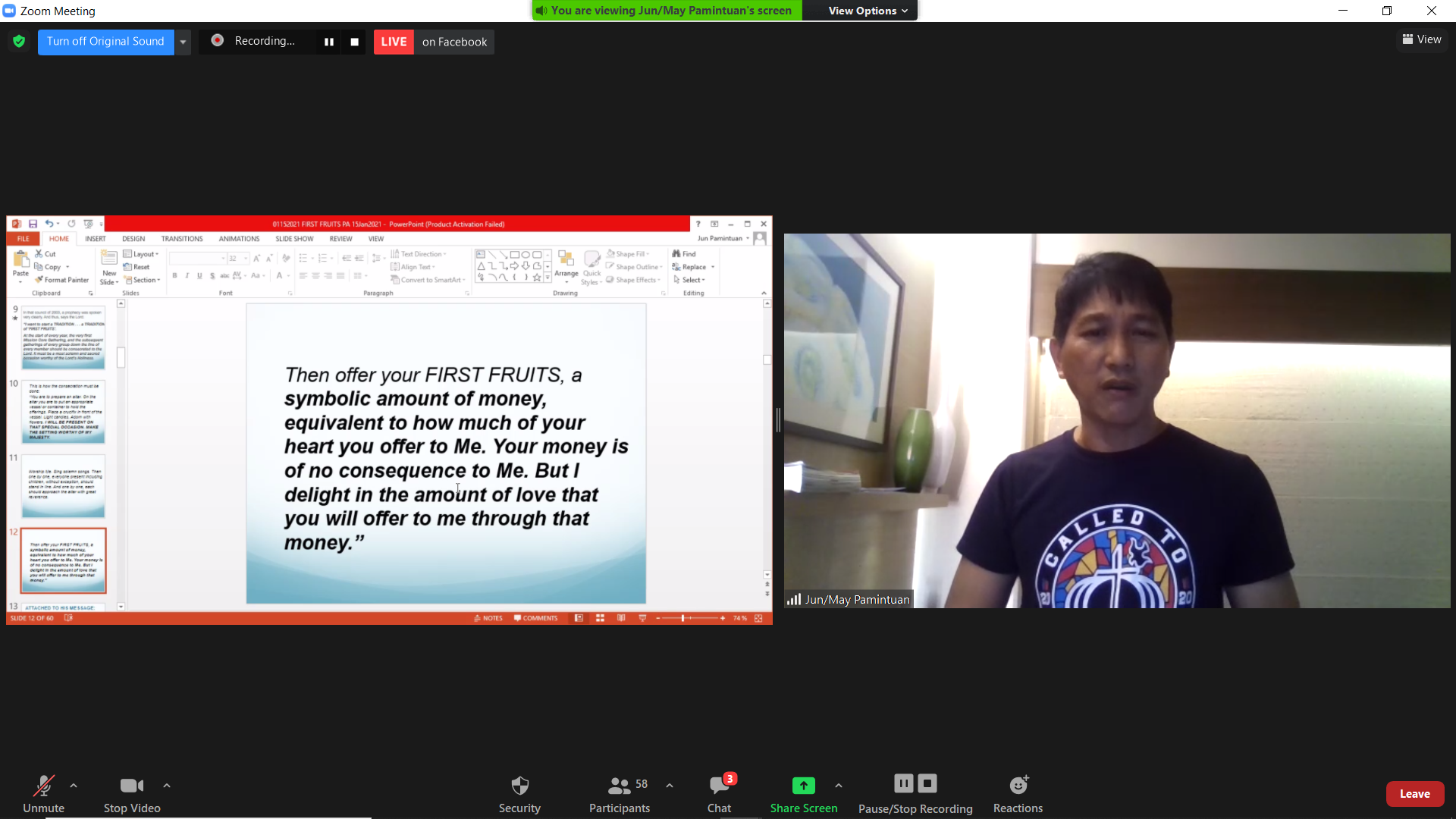Switch to the ANIMATIONS ribbon tab

(x=239, y=239)
